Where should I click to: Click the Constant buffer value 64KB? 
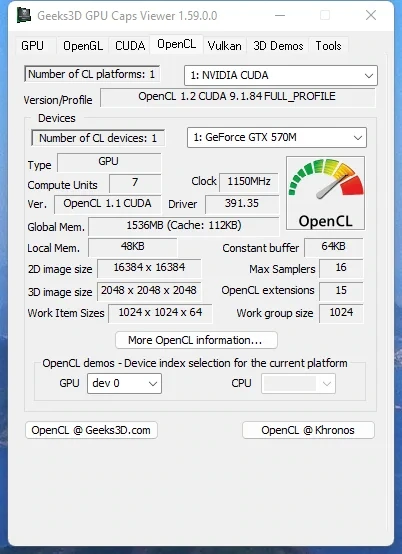[x=333, y=247]
